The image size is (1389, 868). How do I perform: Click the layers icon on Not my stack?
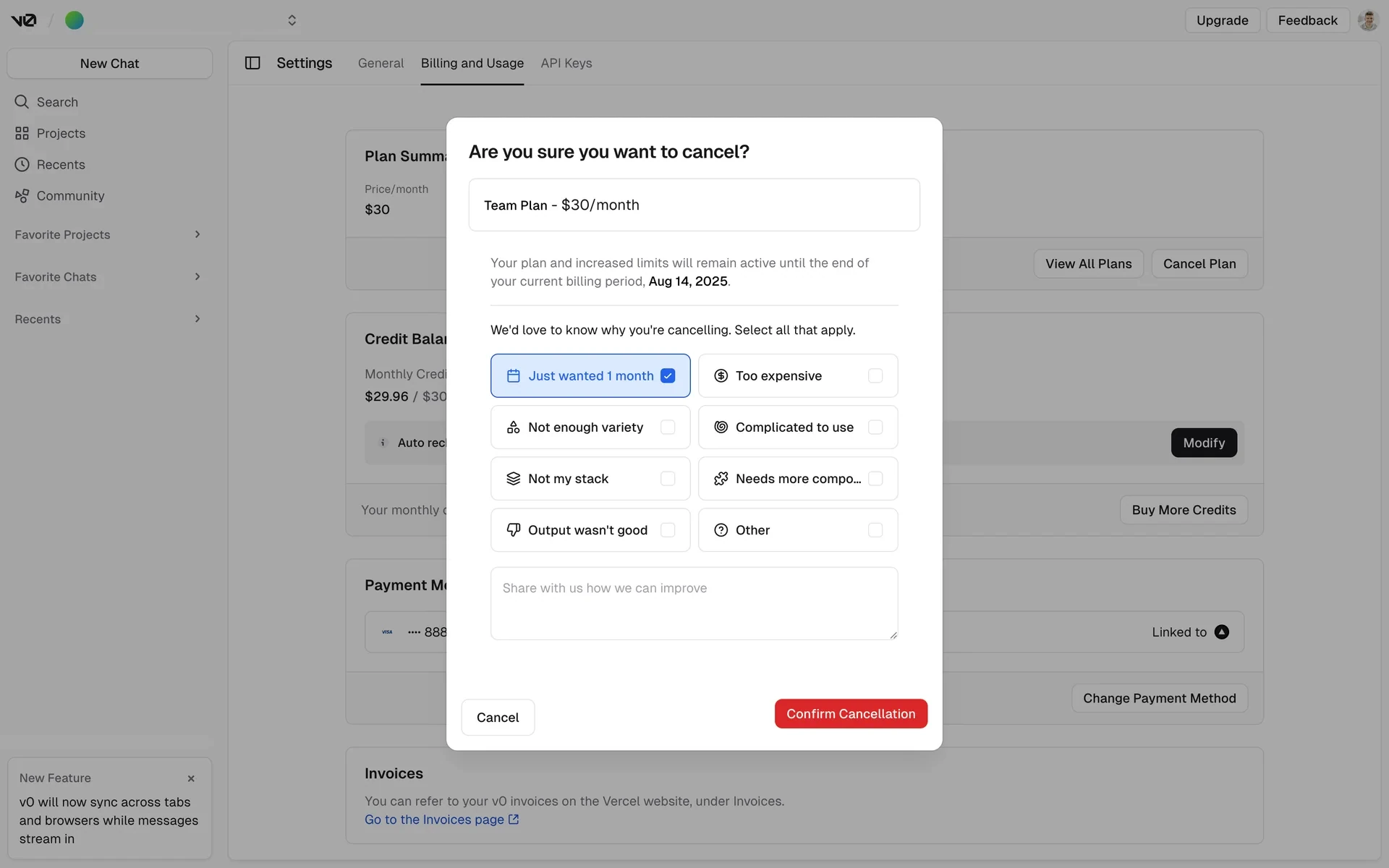pyautogui.click(x=513, y=479)
